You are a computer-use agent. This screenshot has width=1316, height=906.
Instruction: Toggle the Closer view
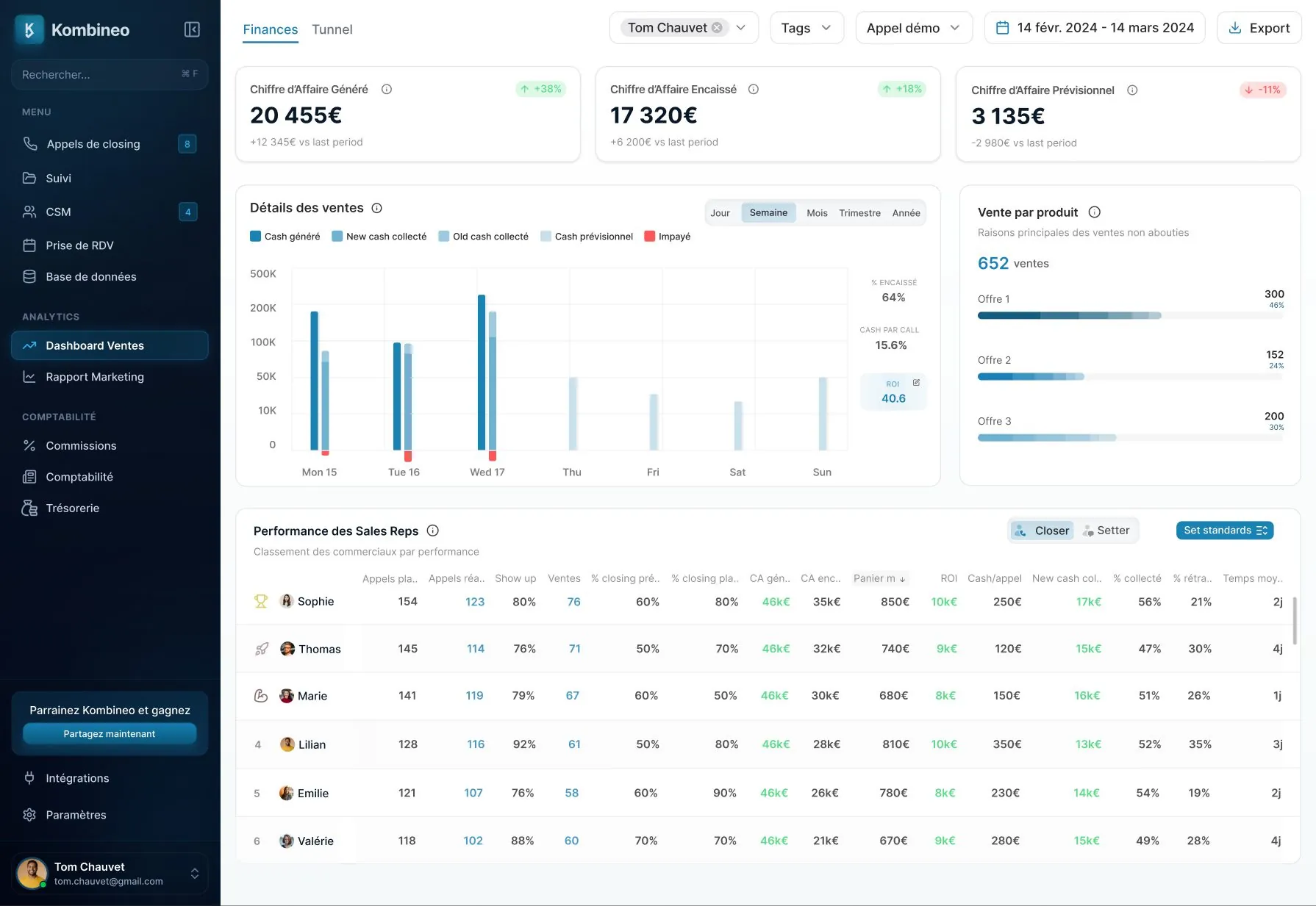[1042, 531]
